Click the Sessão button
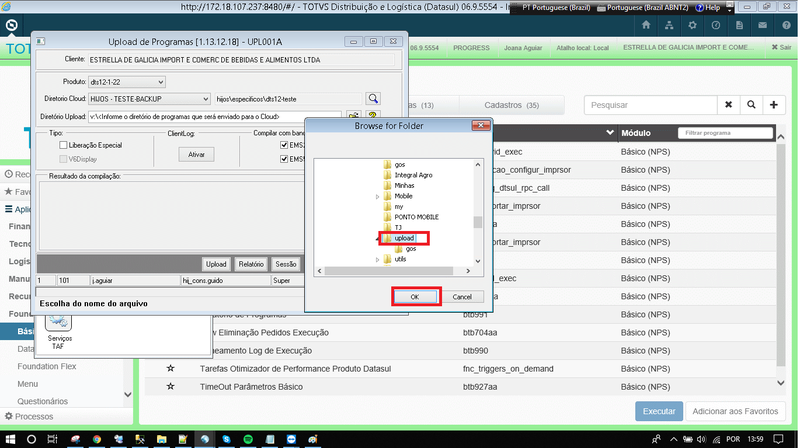 tap(286, 264)
